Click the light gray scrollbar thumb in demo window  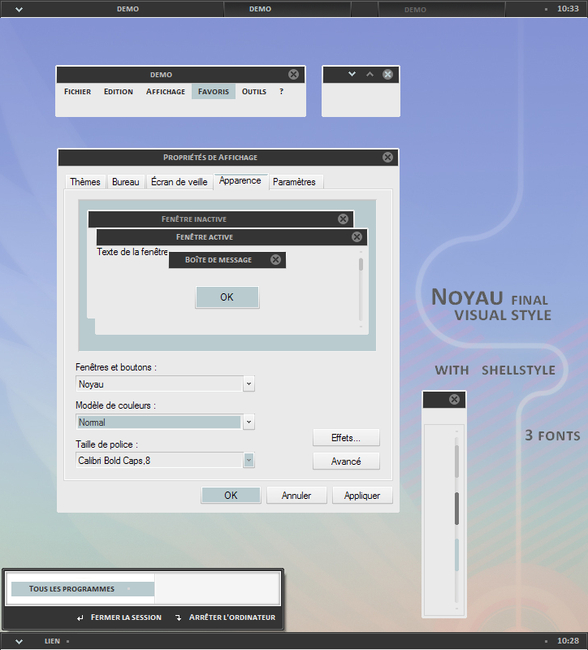[x=457, y=461]
